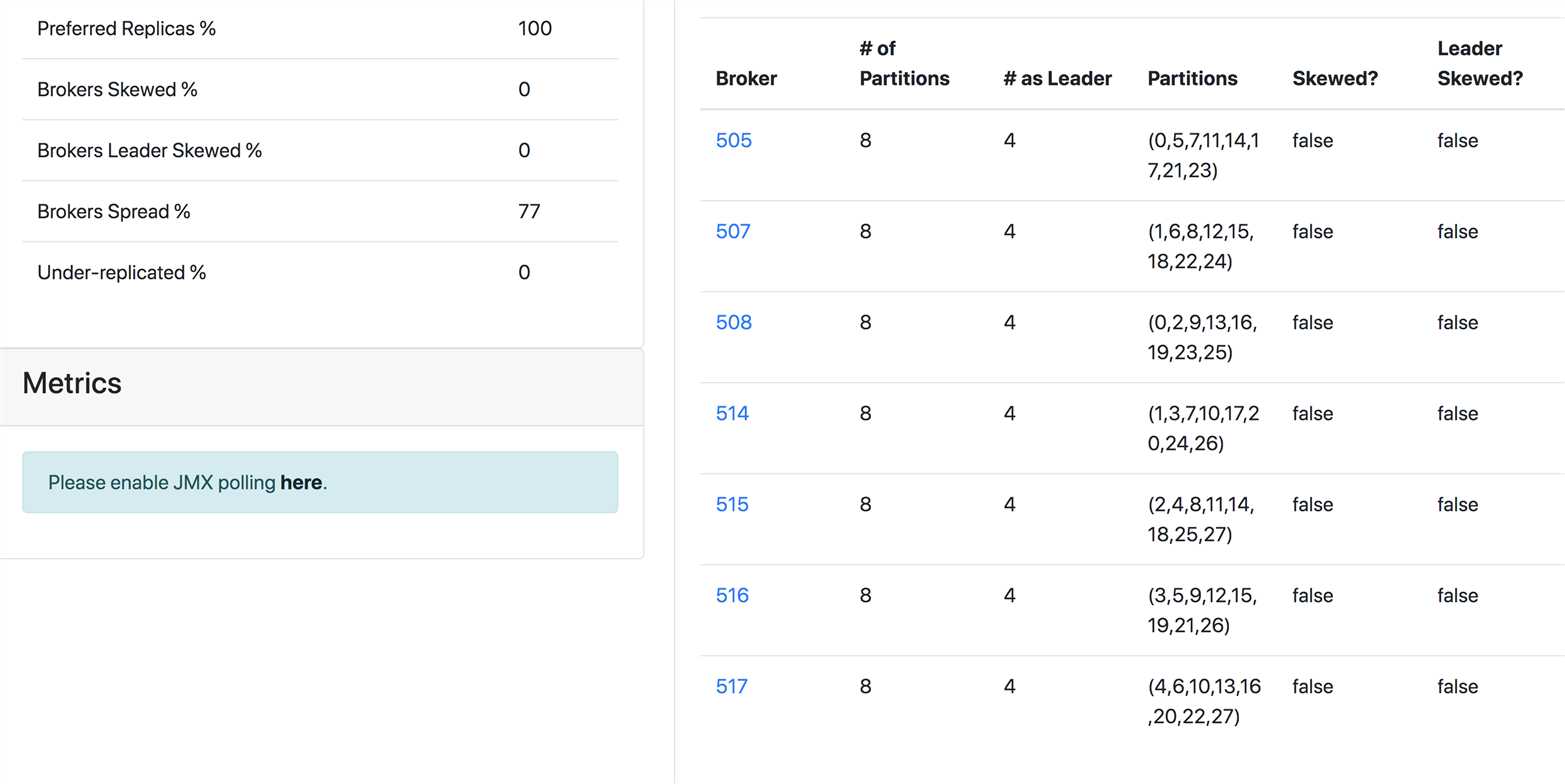1565x784 pixels.
Task: Click partition list (0,5,7,11,14,17,21,23)
Action: 1204,156
